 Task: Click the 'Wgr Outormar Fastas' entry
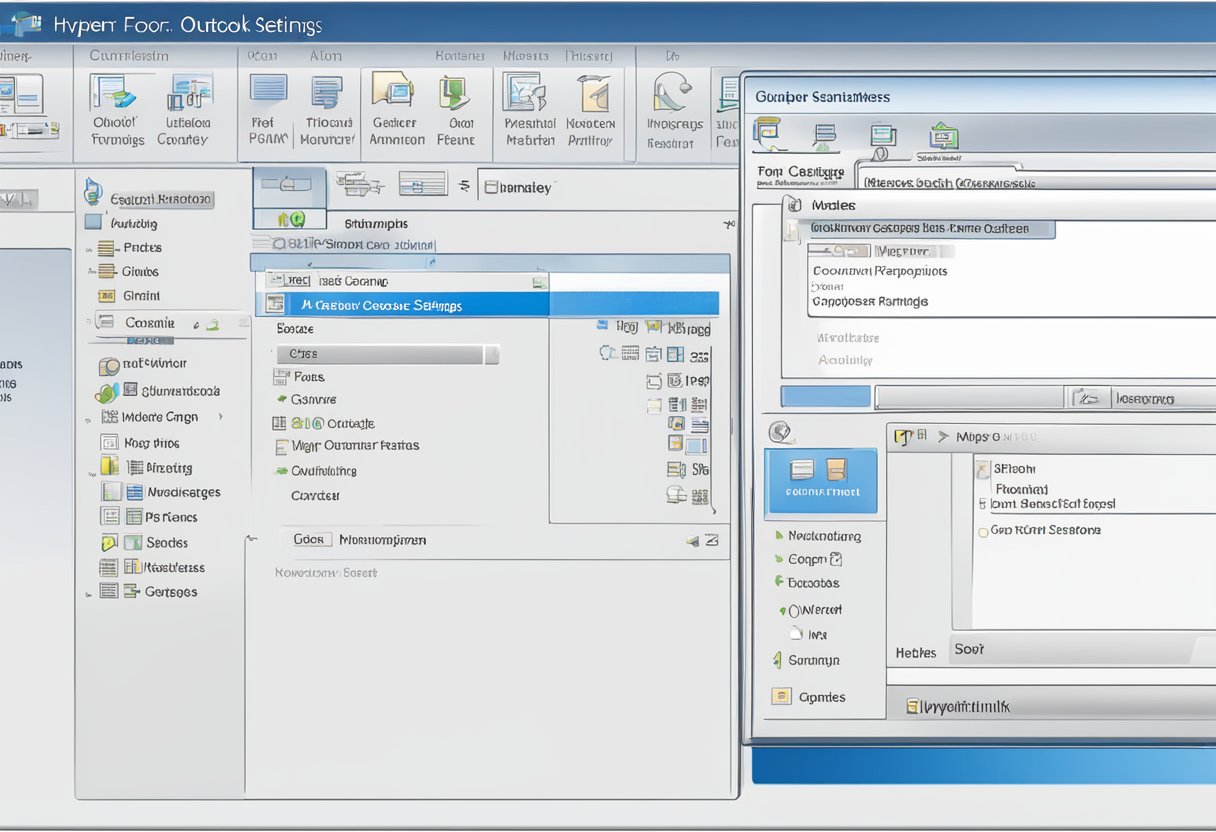355,445
